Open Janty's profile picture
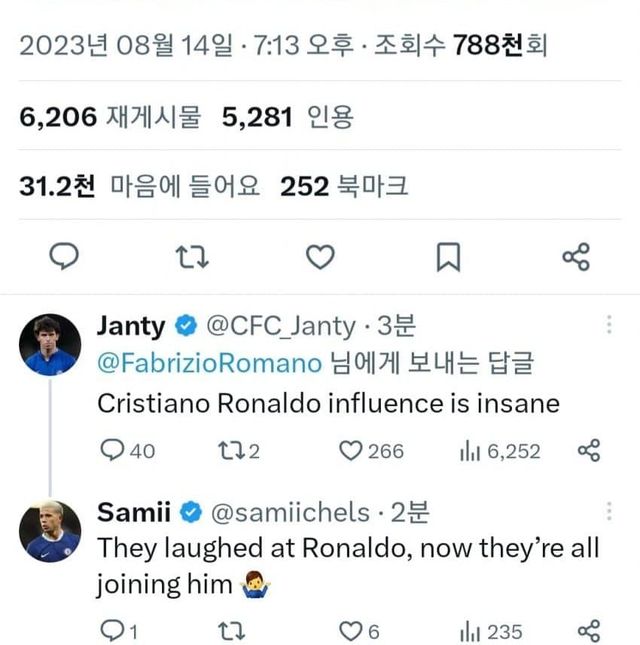Screen dimensions: 640x645 point(50,345)
